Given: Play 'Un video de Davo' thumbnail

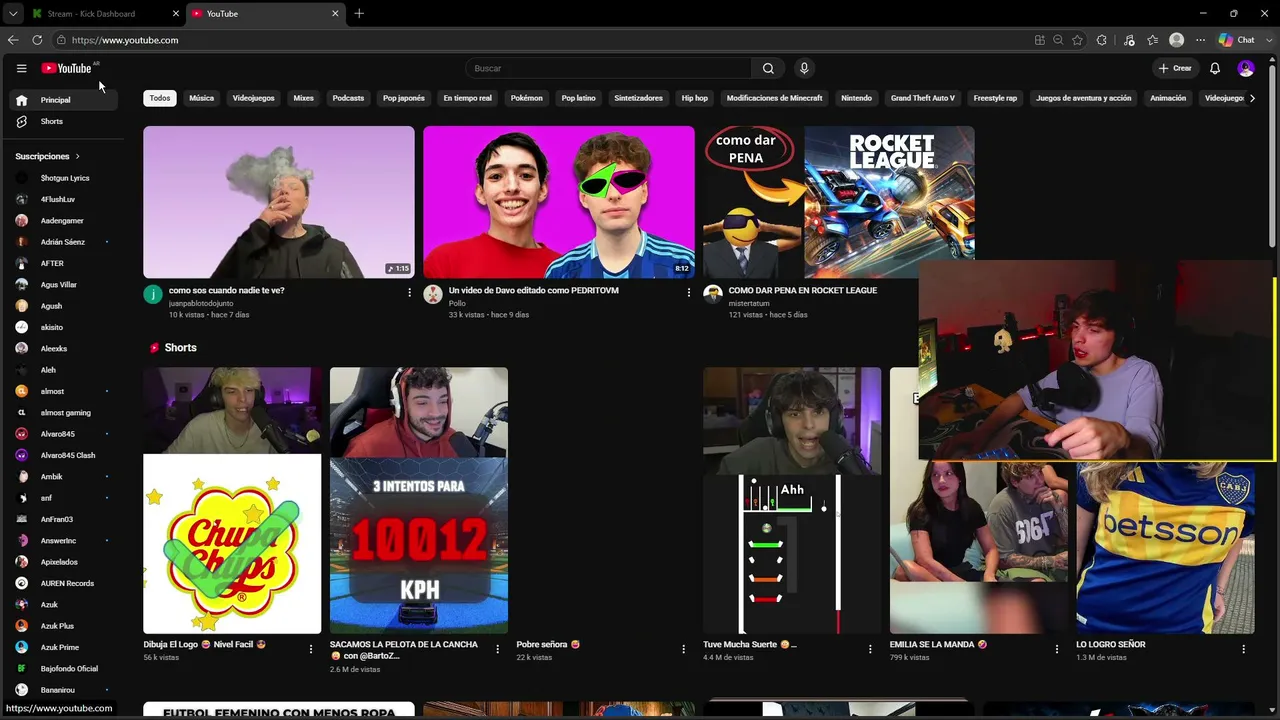Looking at the screenshot, I should point(559,202).
